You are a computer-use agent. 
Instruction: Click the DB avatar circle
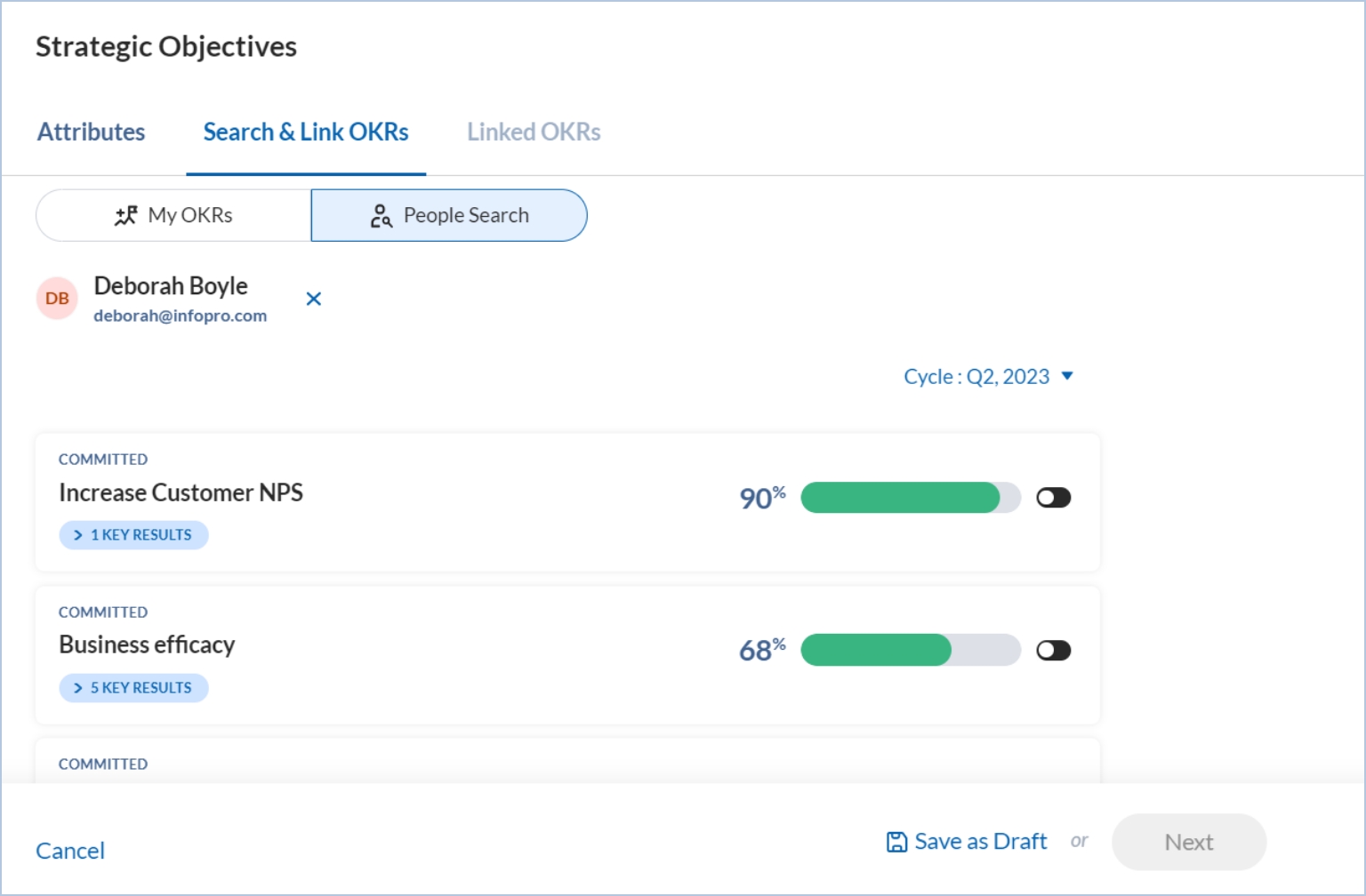point(57,299)
